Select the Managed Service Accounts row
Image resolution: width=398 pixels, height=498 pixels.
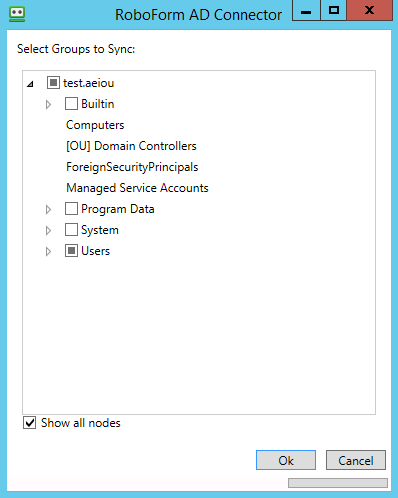coord(137,188)
